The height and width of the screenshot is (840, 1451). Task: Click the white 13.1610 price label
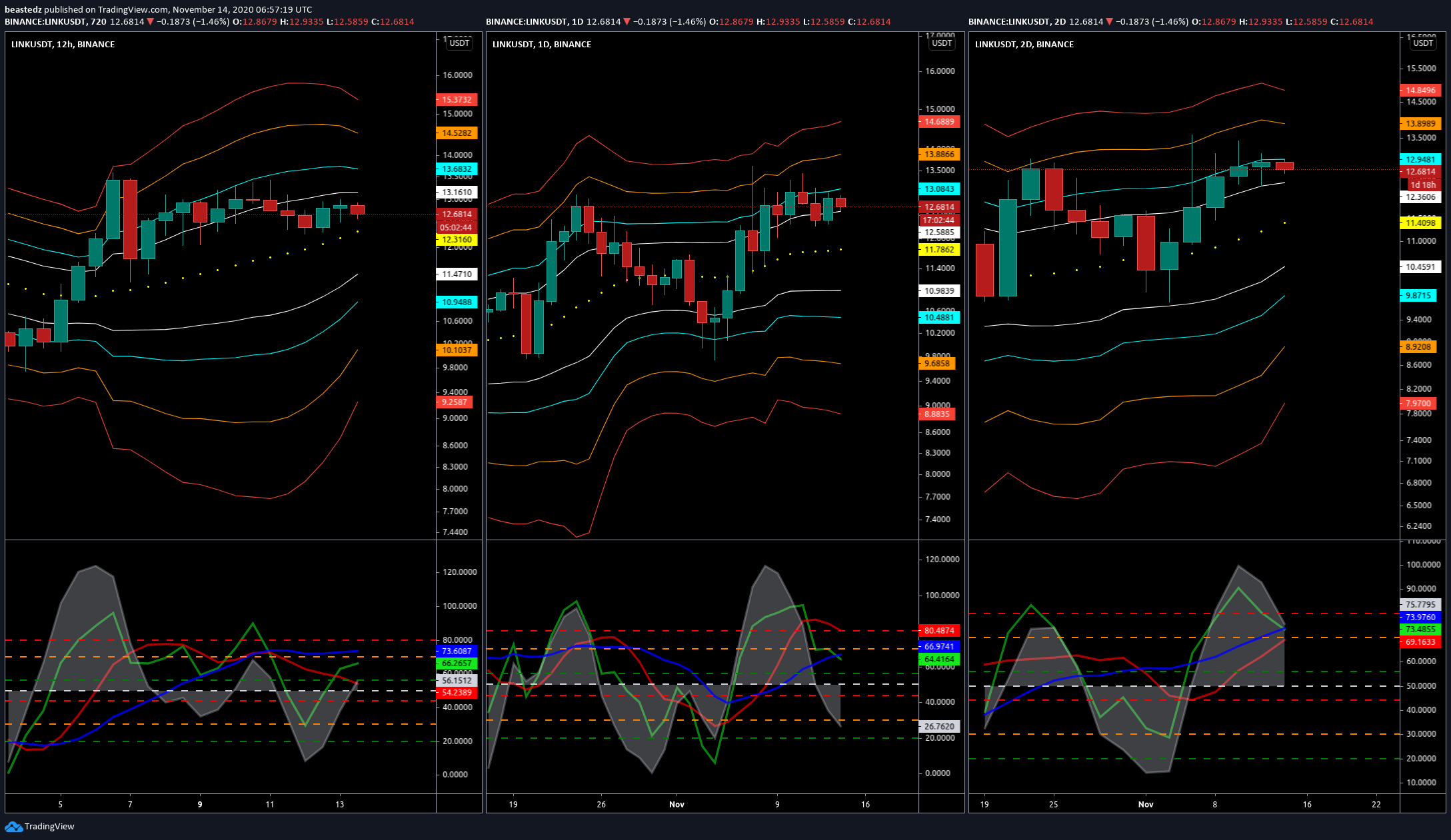[x=457, y=193]
